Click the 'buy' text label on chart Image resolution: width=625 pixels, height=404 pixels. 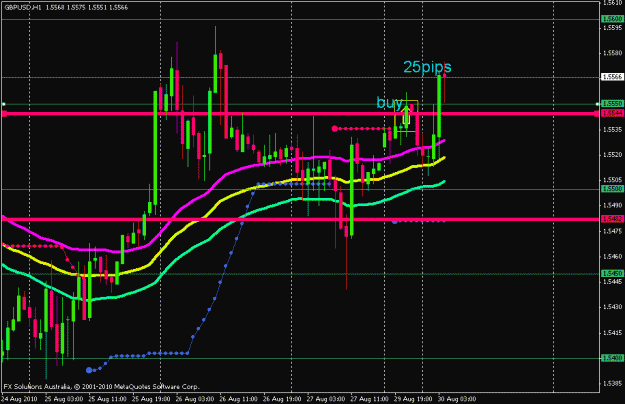[x=389, y=103]
